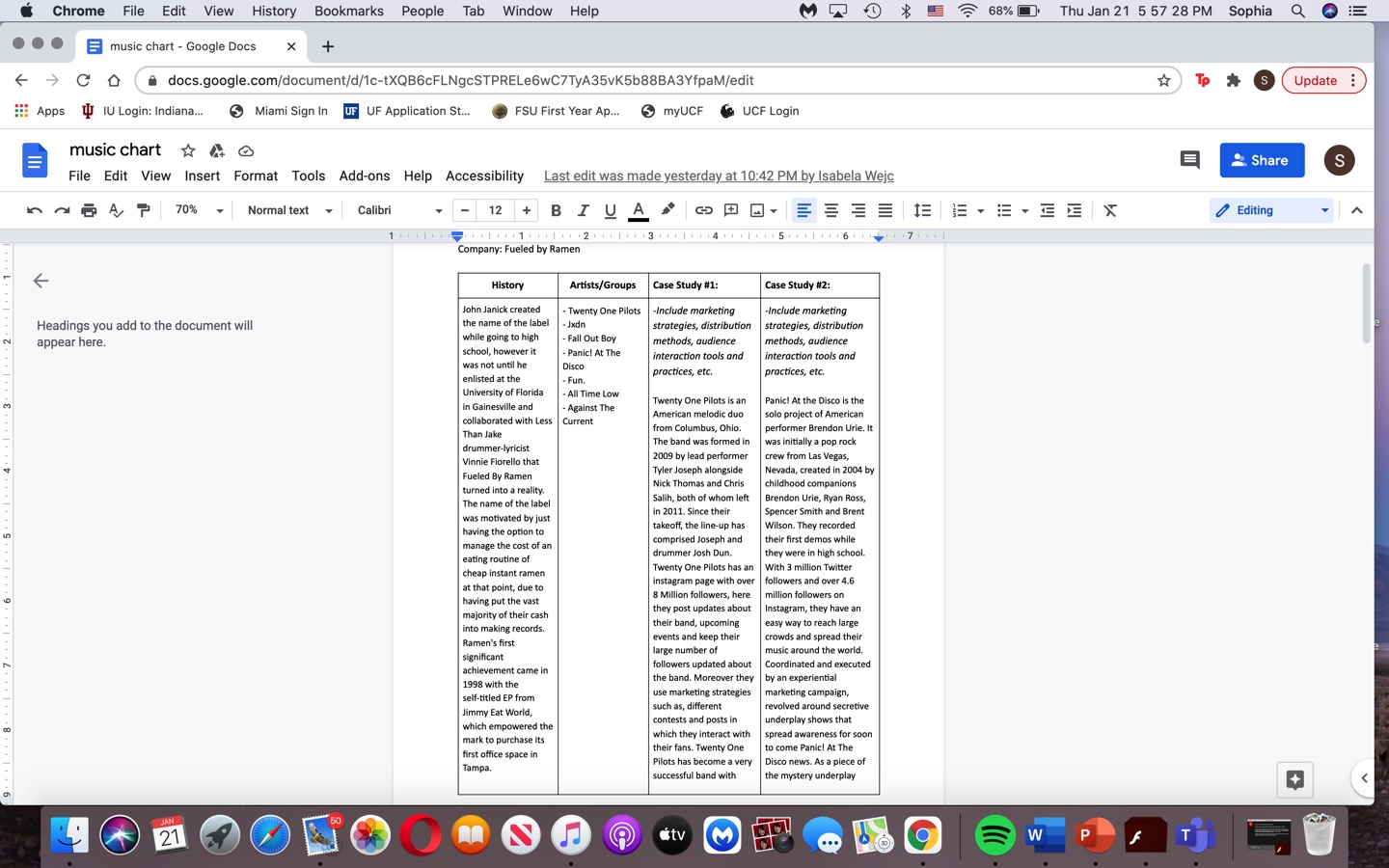1389x868 pixels.
Task: Click the document vertical scrollbar
Action: point(1366,303)
